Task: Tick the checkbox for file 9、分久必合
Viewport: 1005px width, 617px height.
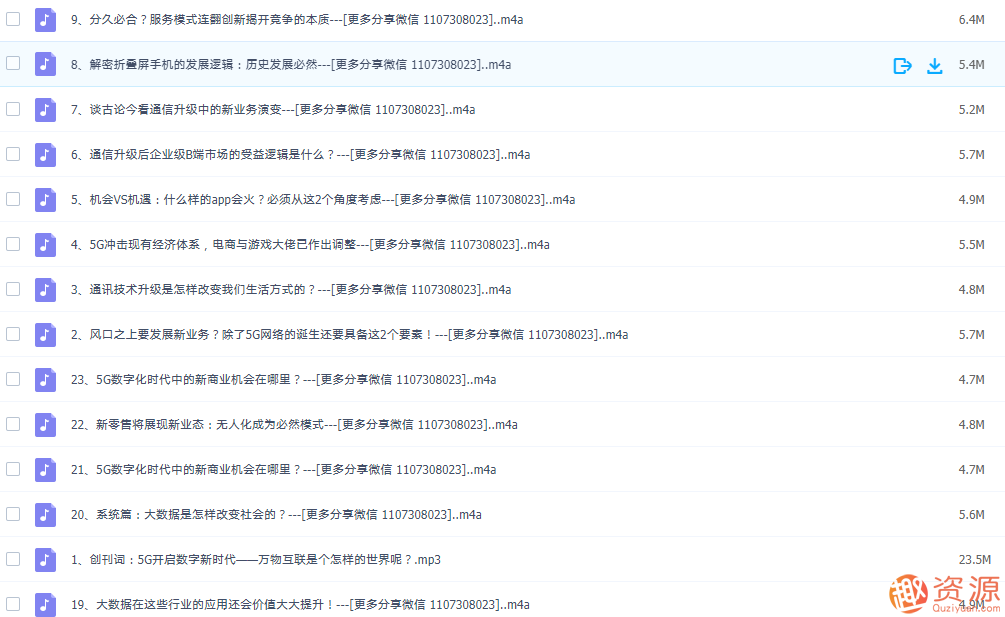Action: click(13, 19)
